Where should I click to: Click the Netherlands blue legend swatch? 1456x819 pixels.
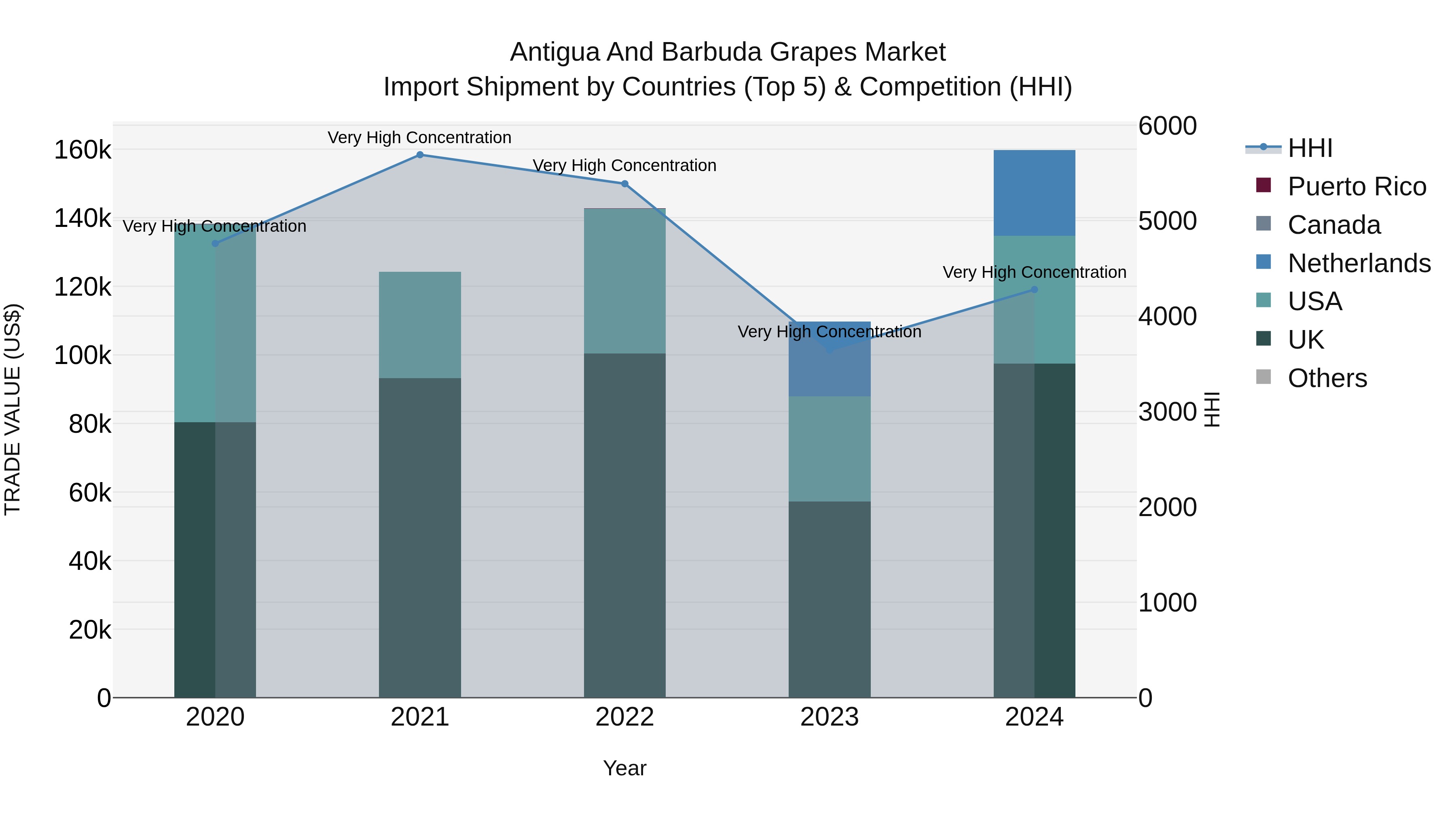(x=1263, y=262)
